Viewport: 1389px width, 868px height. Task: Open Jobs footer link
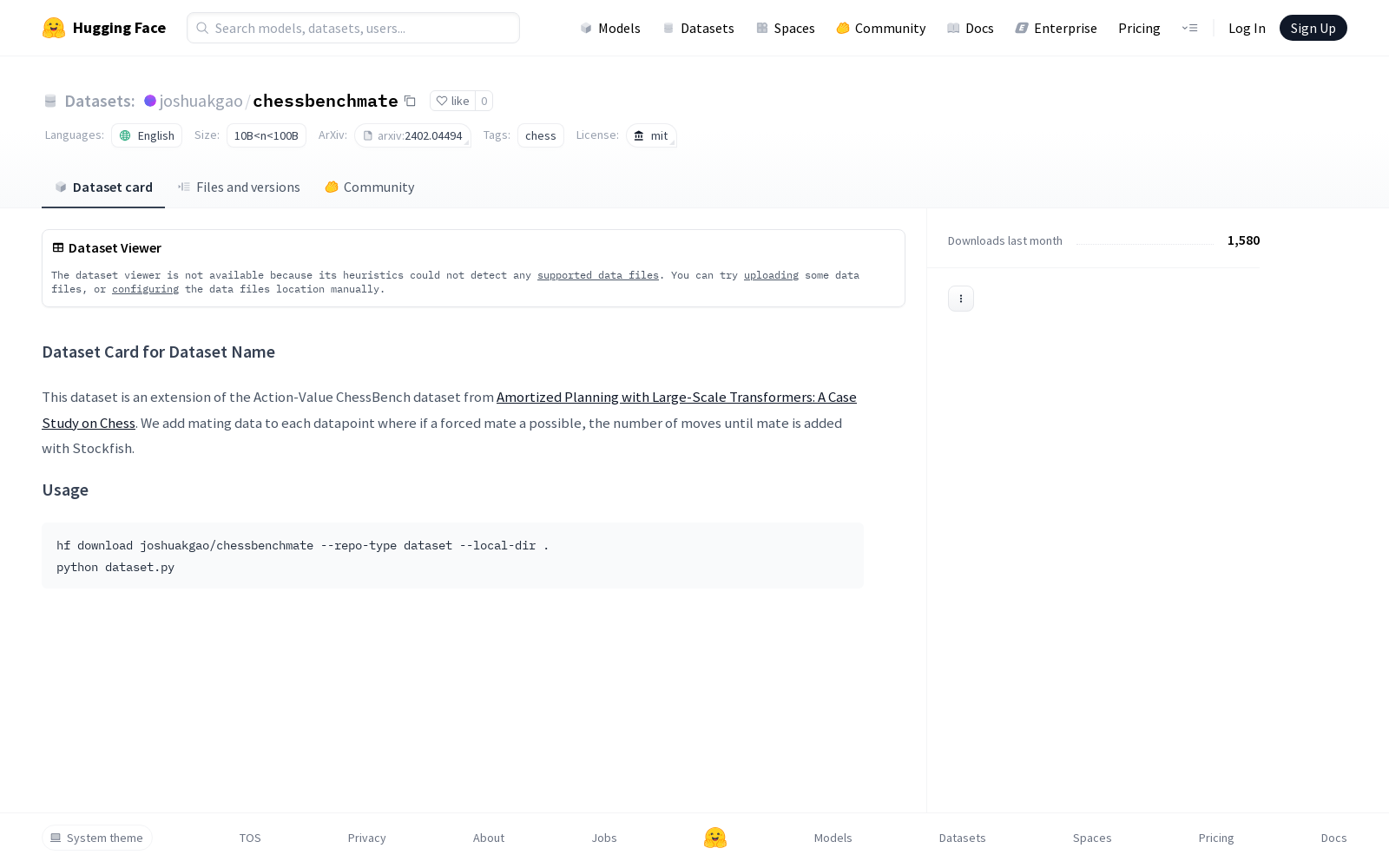604,838
